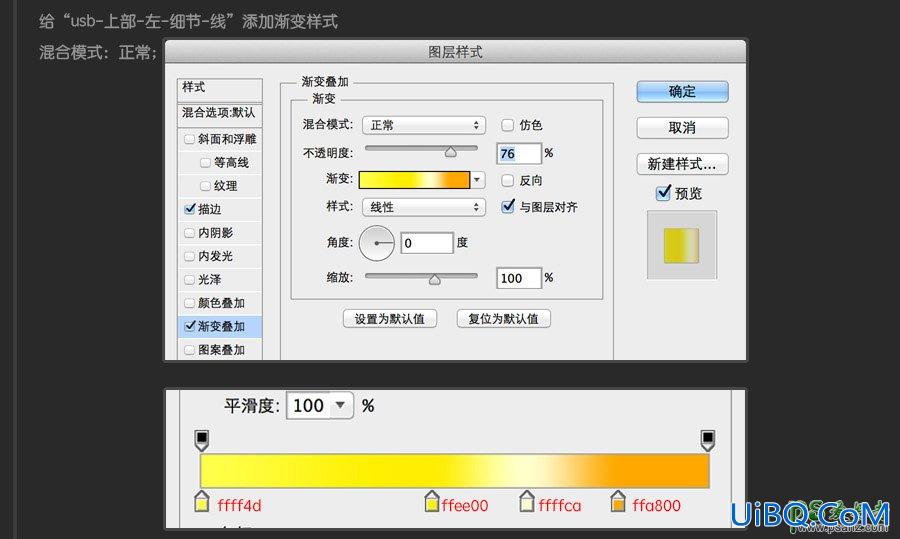Viewport: 900px width, 539px height.
Task: Click the 确定 OK button
Action: click(682, 92)
